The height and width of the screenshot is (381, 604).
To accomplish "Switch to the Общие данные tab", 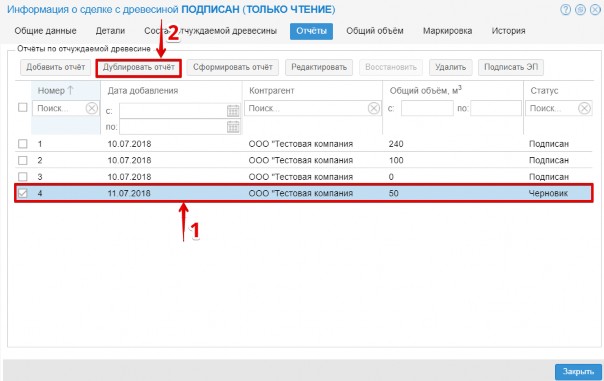I will 45,31.
